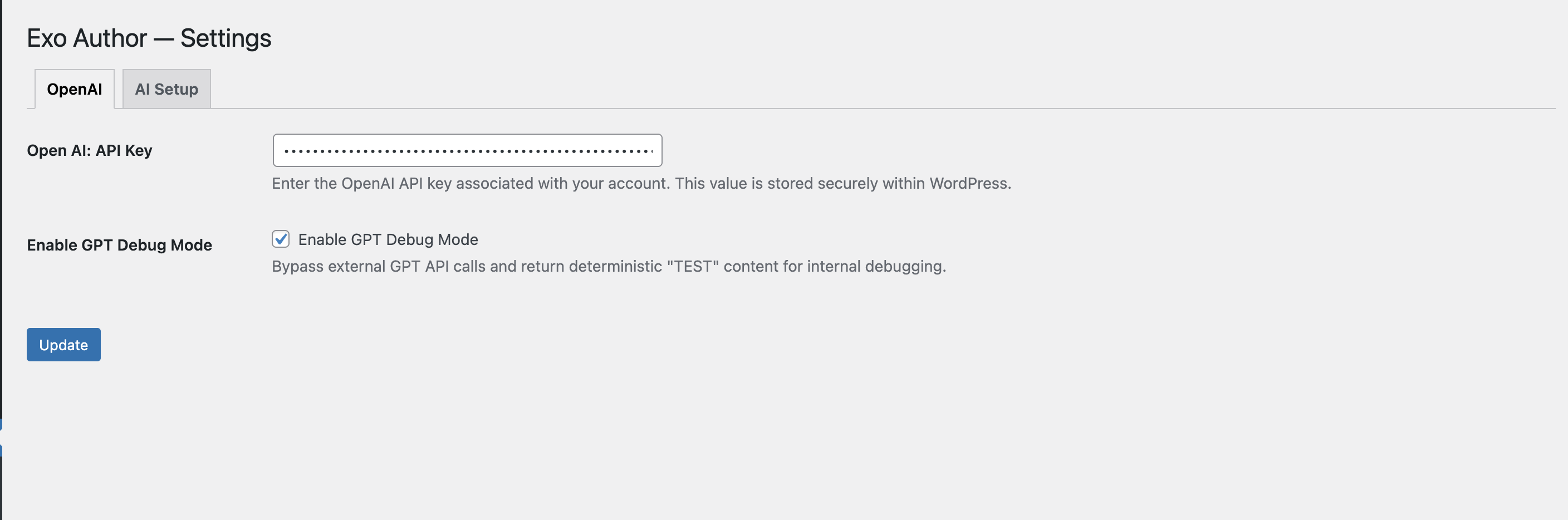Image resolution: width=1568 pixels, height=520 pixels.
Task: Click the bold "Enable GPT Debug Mode" row heading
Action: (x=119, y=245)
